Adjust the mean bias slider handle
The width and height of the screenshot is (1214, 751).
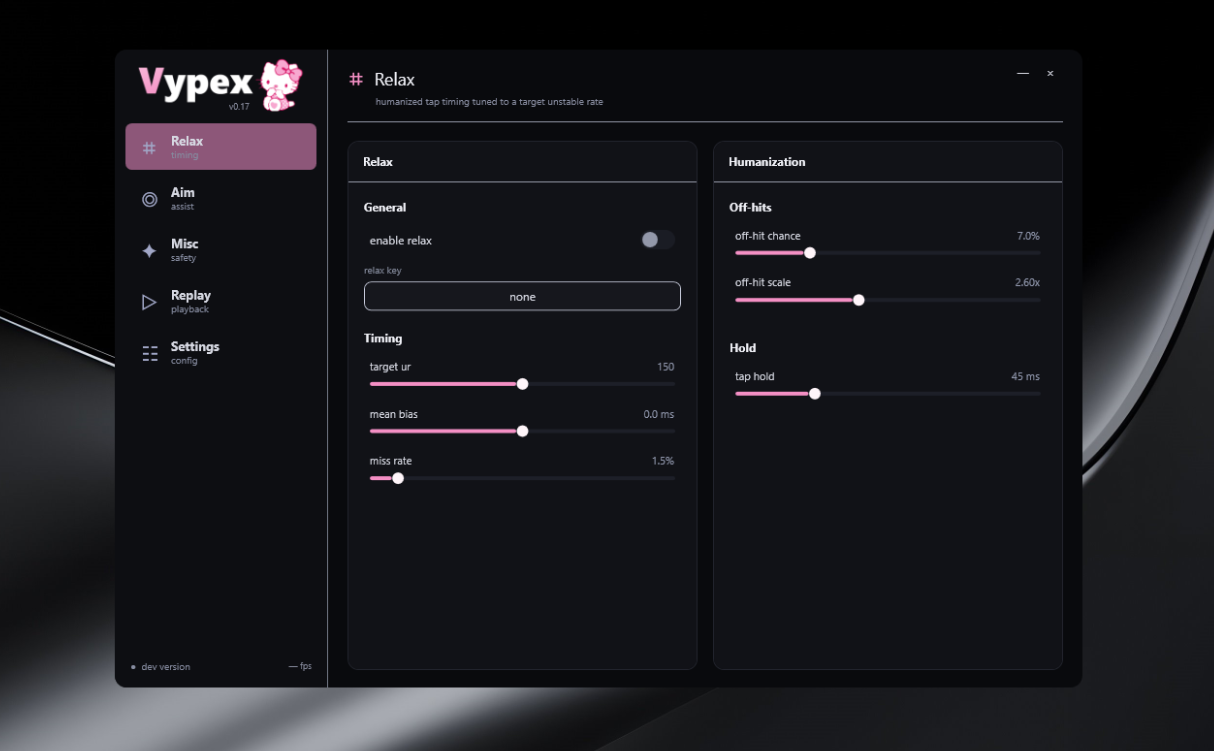pos(522,431)
